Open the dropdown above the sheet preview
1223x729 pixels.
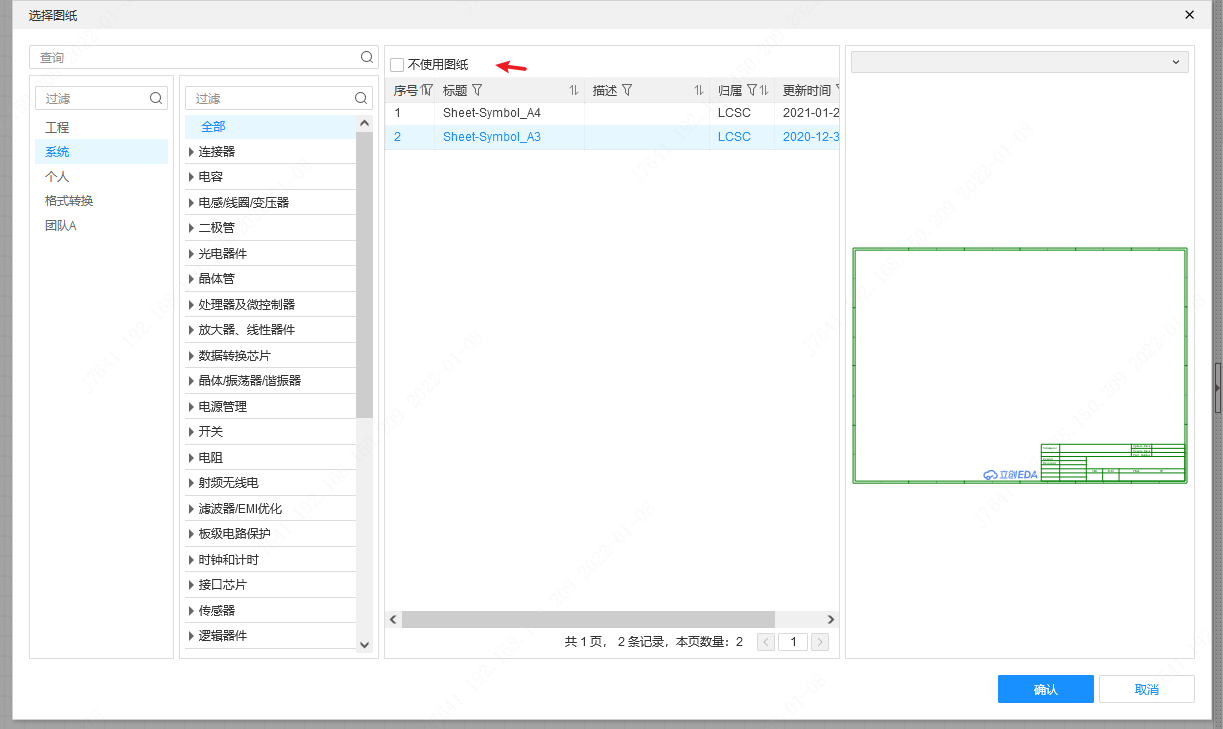click(x=1019, y=62)
